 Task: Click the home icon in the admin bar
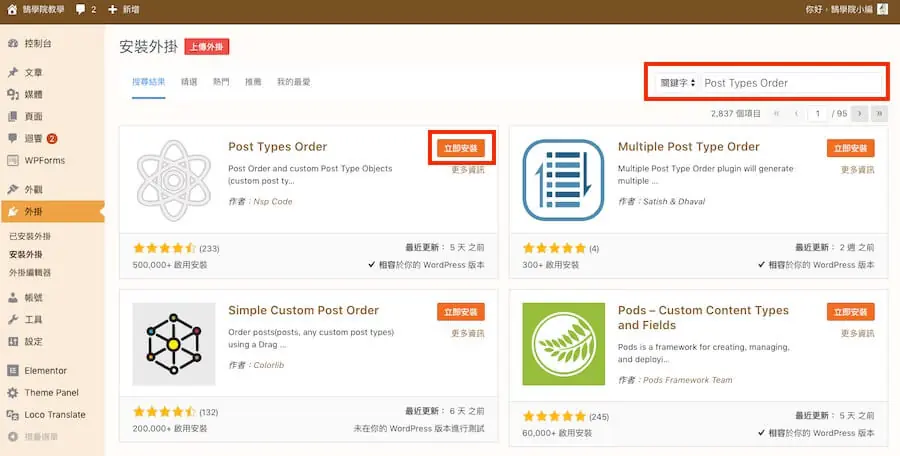[x=12, y=9]
